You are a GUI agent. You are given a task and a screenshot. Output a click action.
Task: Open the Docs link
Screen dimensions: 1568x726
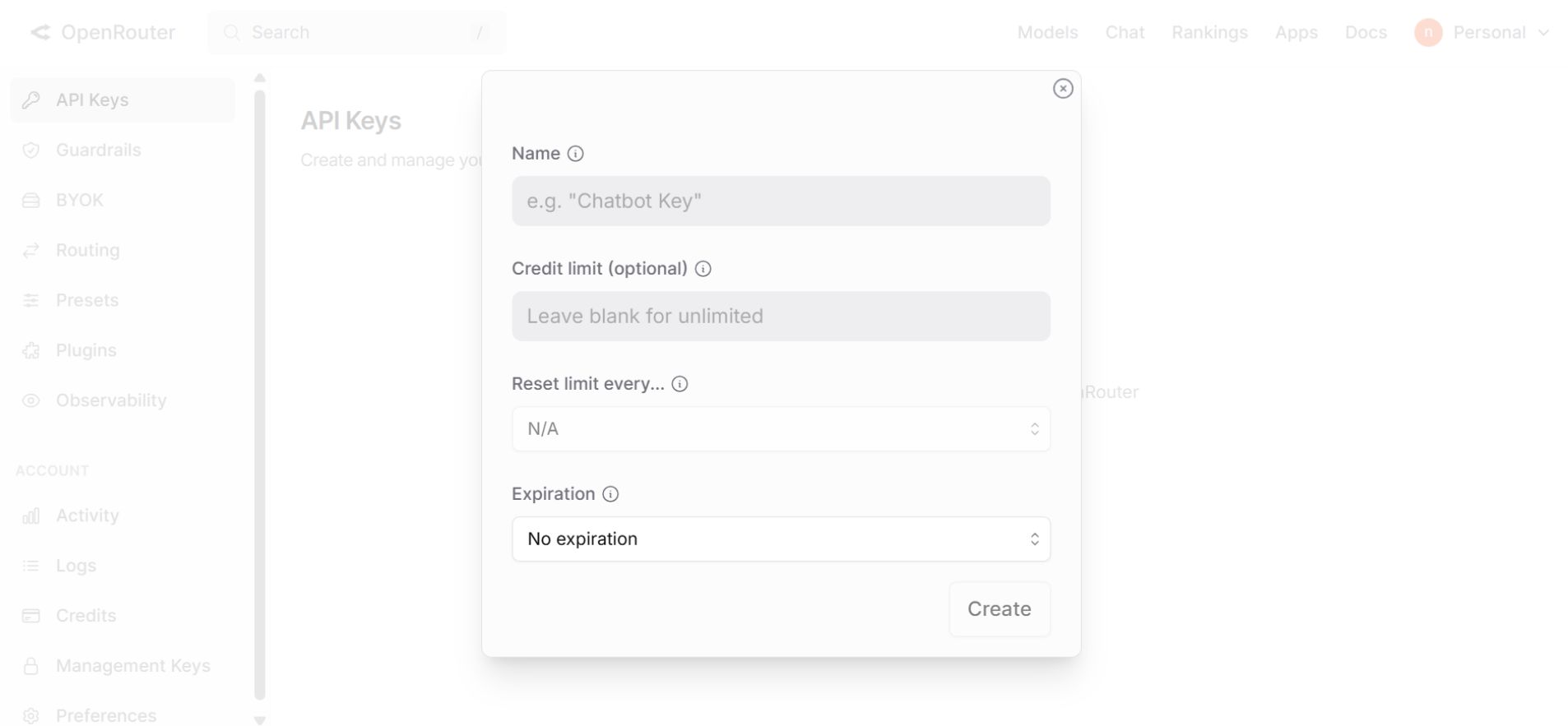(x=1366, y=33)
